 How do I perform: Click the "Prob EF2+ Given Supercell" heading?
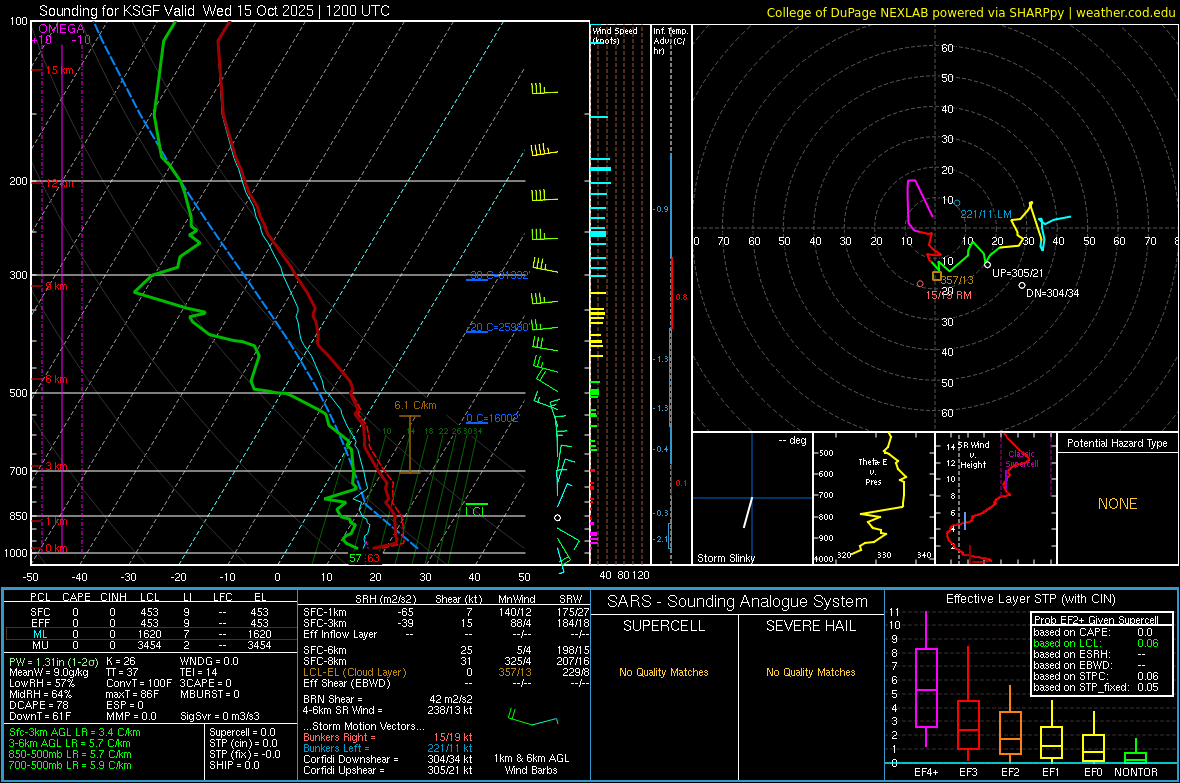[x=1096, y=620]
